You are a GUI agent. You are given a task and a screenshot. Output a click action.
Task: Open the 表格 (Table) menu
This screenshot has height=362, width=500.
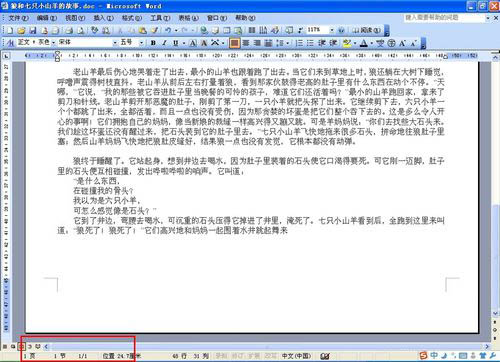coord(188,18)
